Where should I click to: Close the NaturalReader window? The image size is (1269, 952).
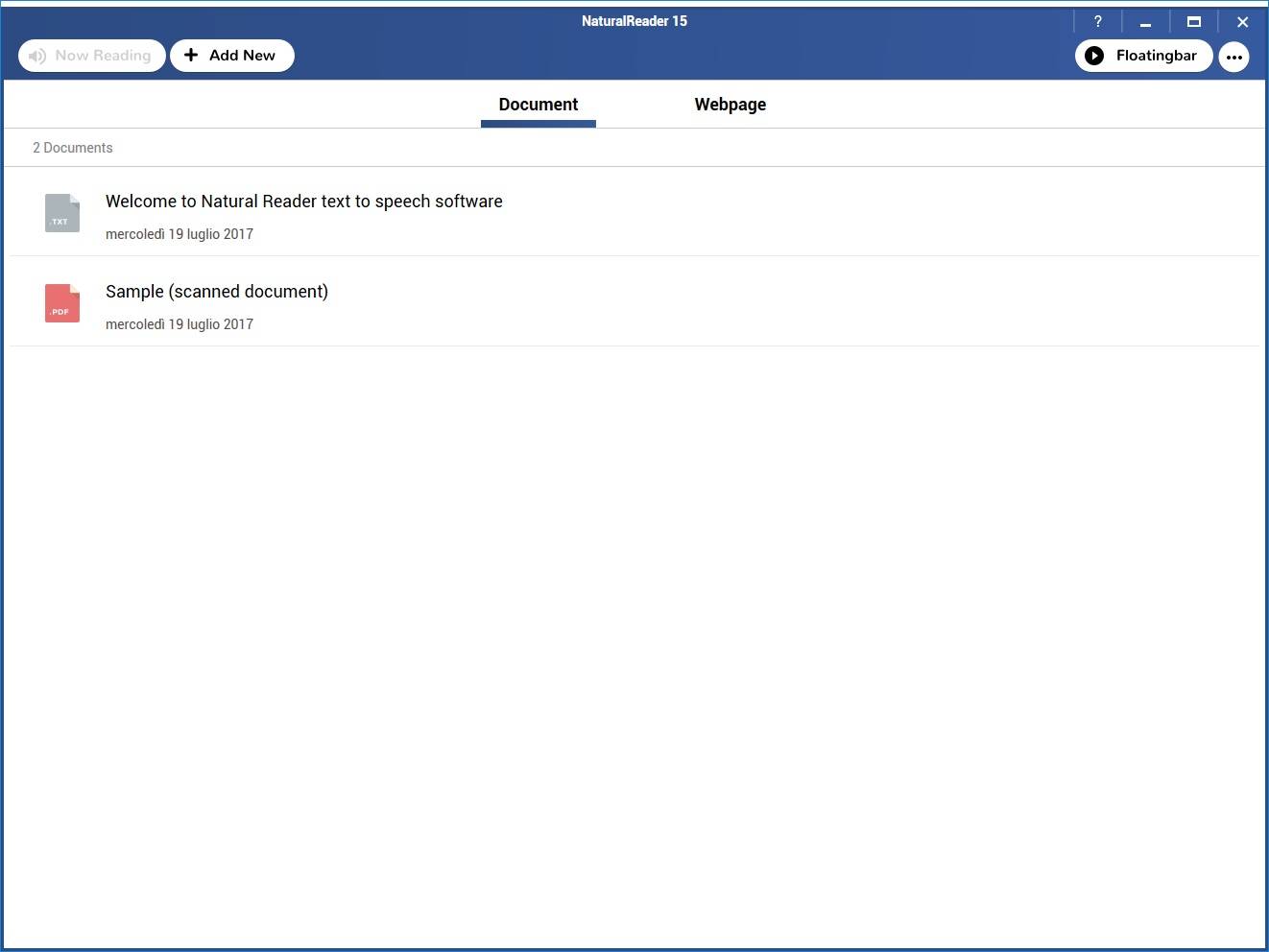(x=1242, y=21)
